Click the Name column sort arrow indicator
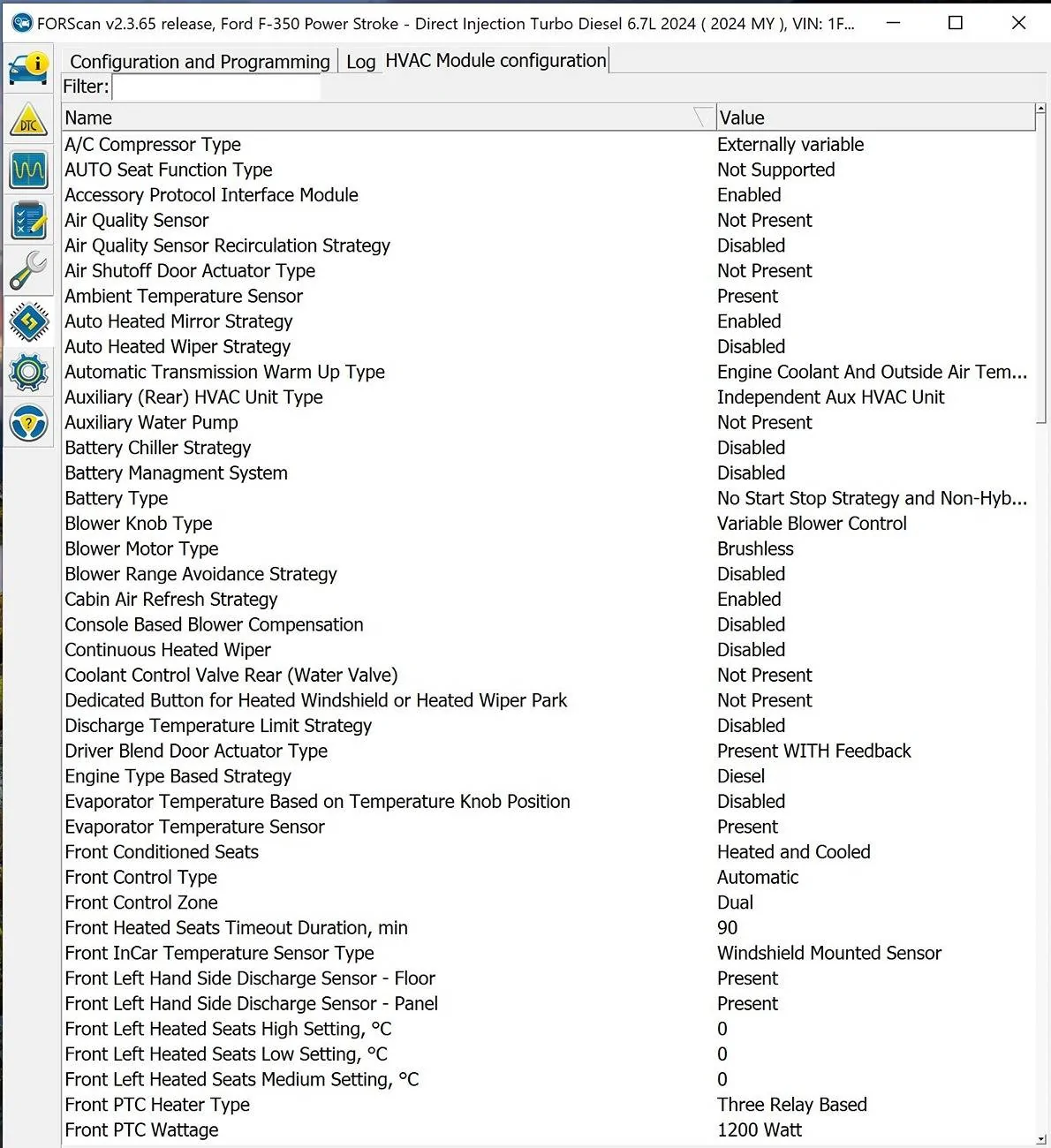Viewport: 1051px width, 1148px height. pyautogui.click(x=703, y=117)
